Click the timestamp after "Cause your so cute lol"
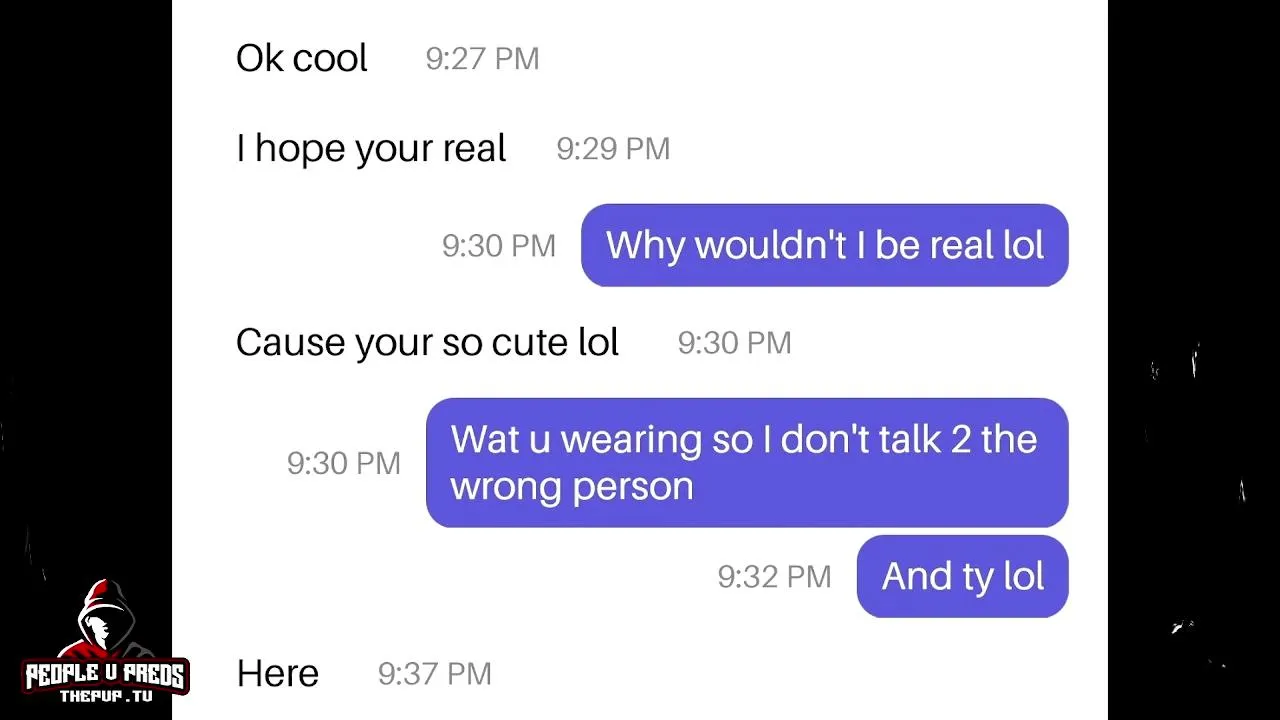Screen dimensions: 1280x720 (734, 343)
